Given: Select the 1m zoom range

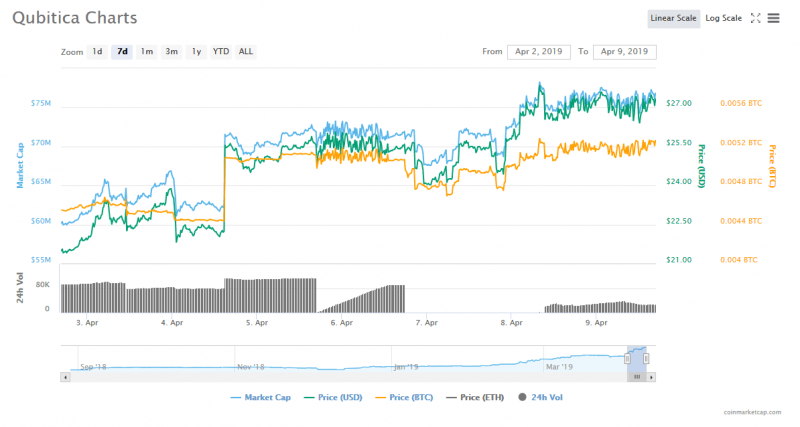Looking at the screenshot, I should 147,51.
